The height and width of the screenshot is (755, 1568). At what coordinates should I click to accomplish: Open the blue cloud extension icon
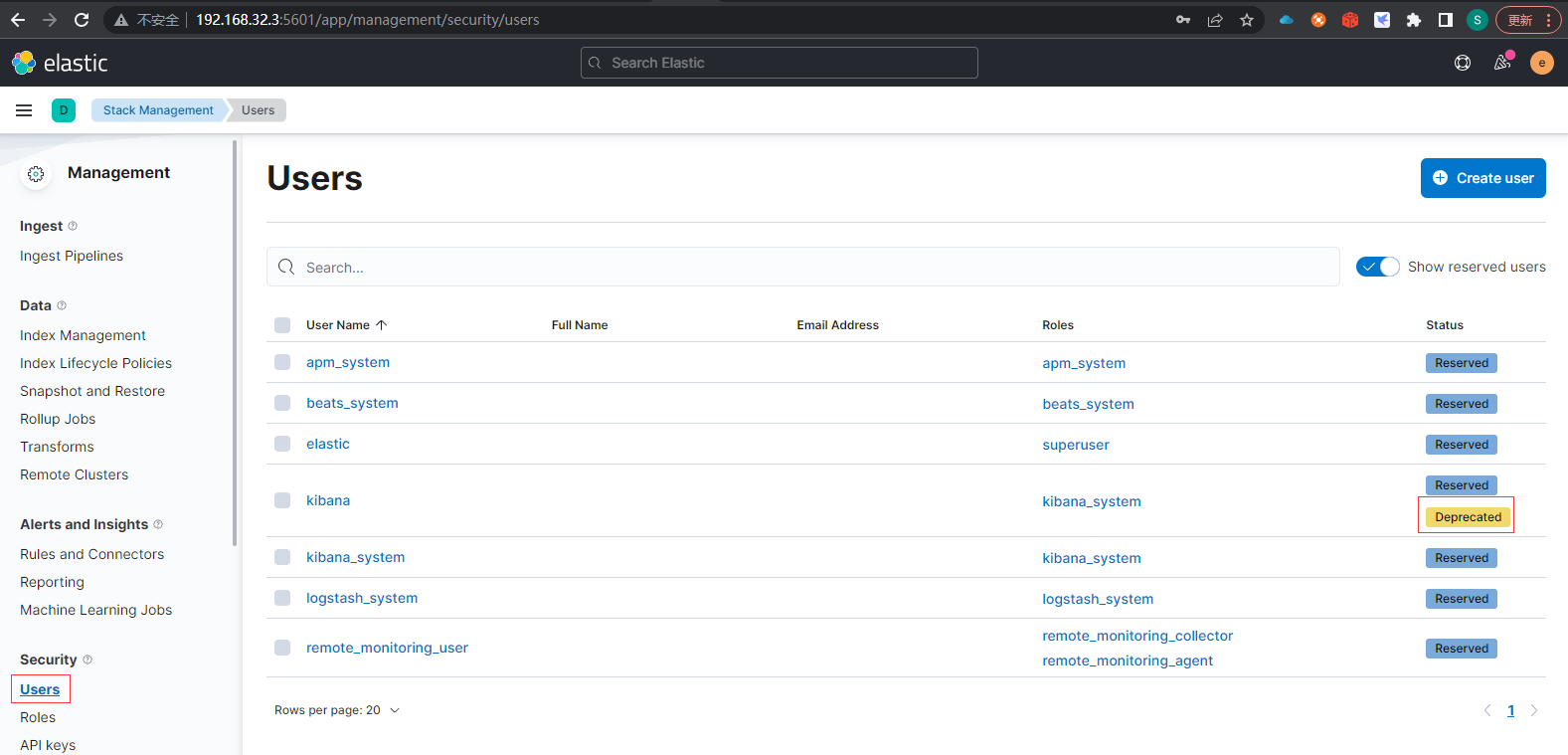click(x=1287, y=20)
